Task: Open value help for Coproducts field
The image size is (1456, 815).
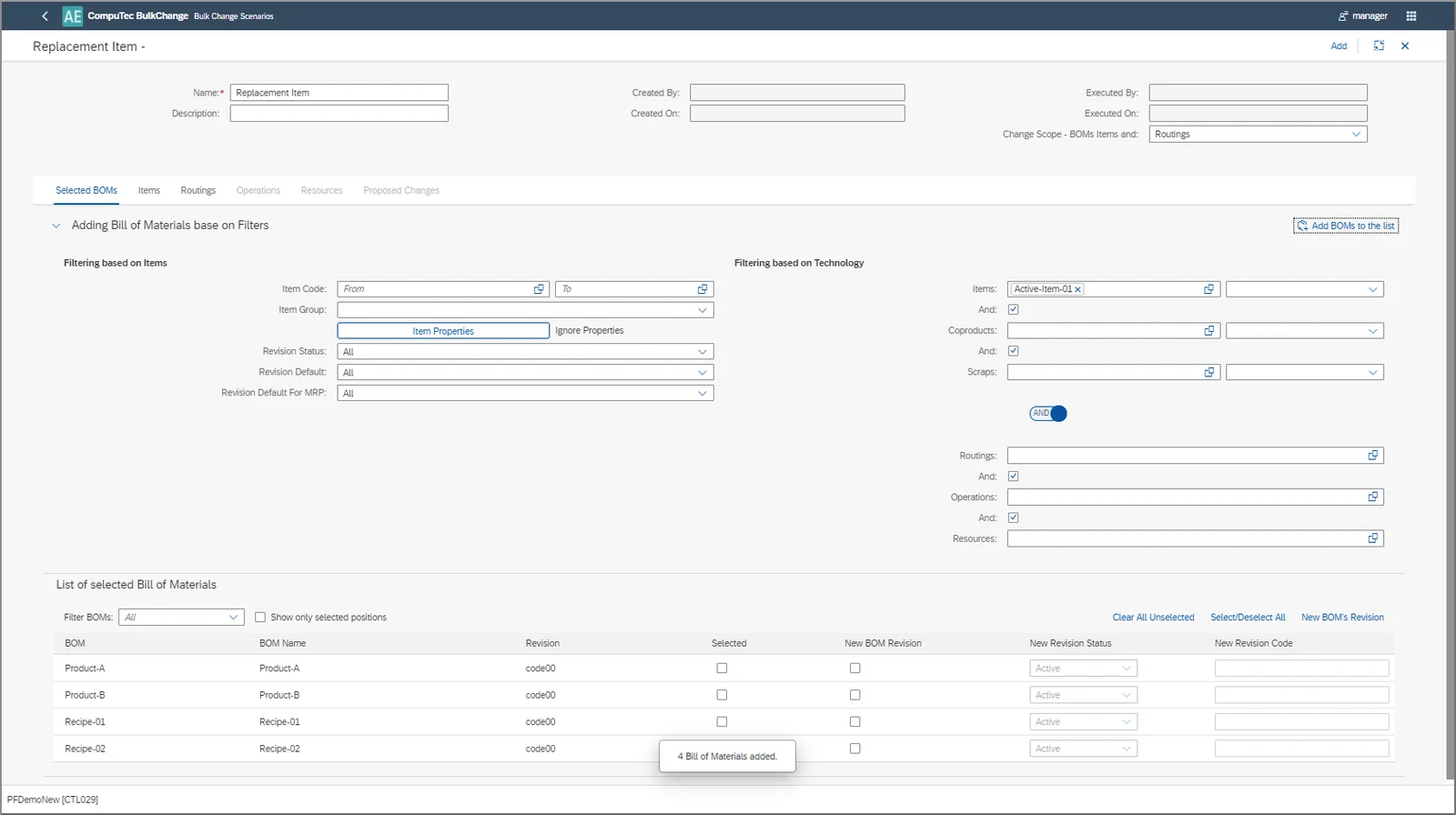Action: click(x=1208, y=331)
